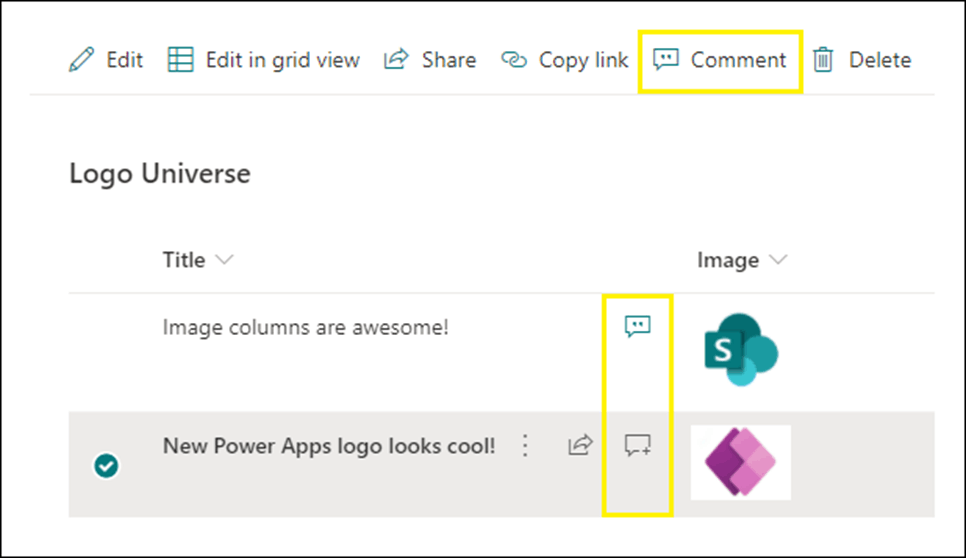
Task: Expand the Title column dropdown chevron
Action: (x=224, y=259)
